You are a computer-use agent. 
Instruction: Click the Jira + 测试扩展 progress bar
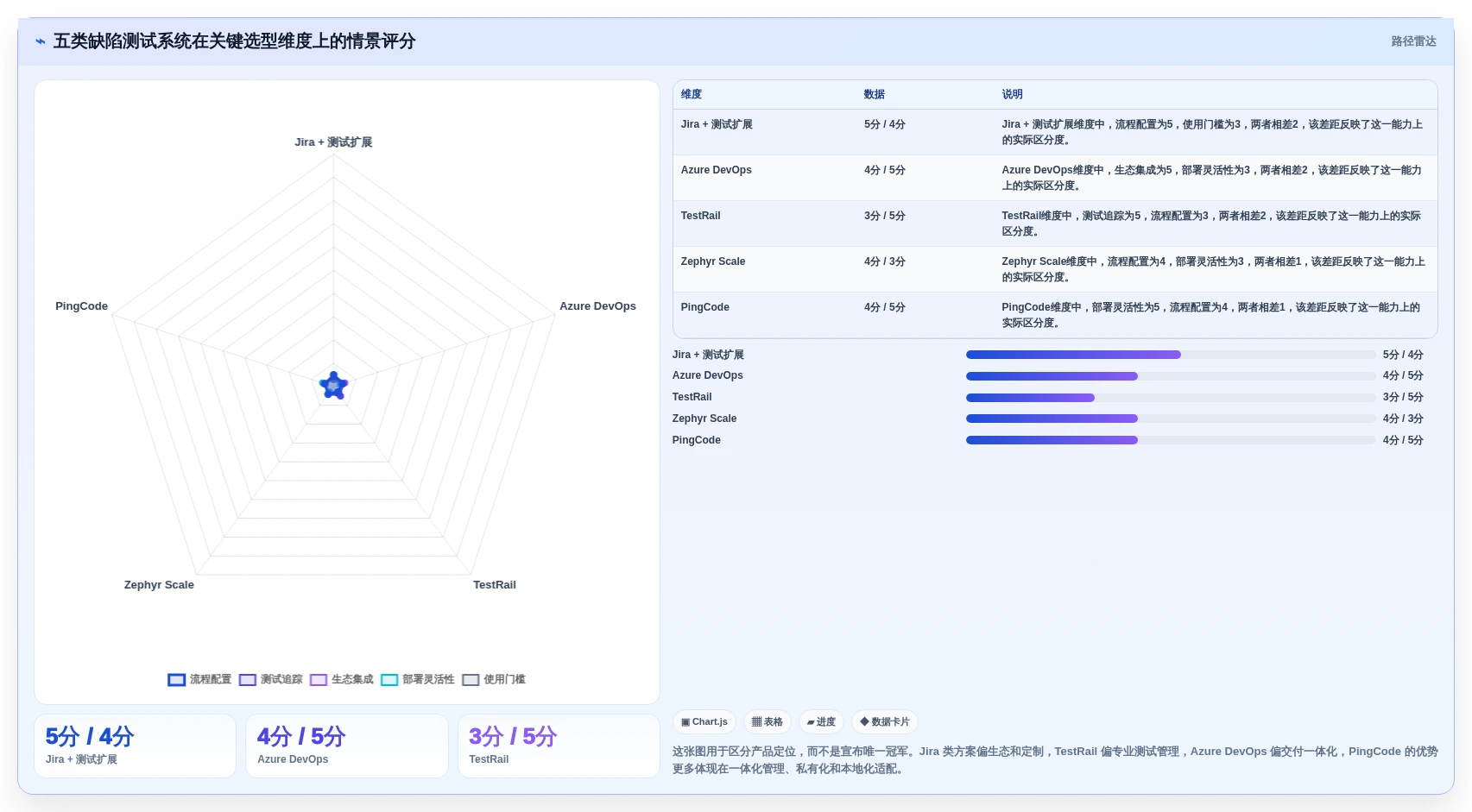click(1171, 355)
